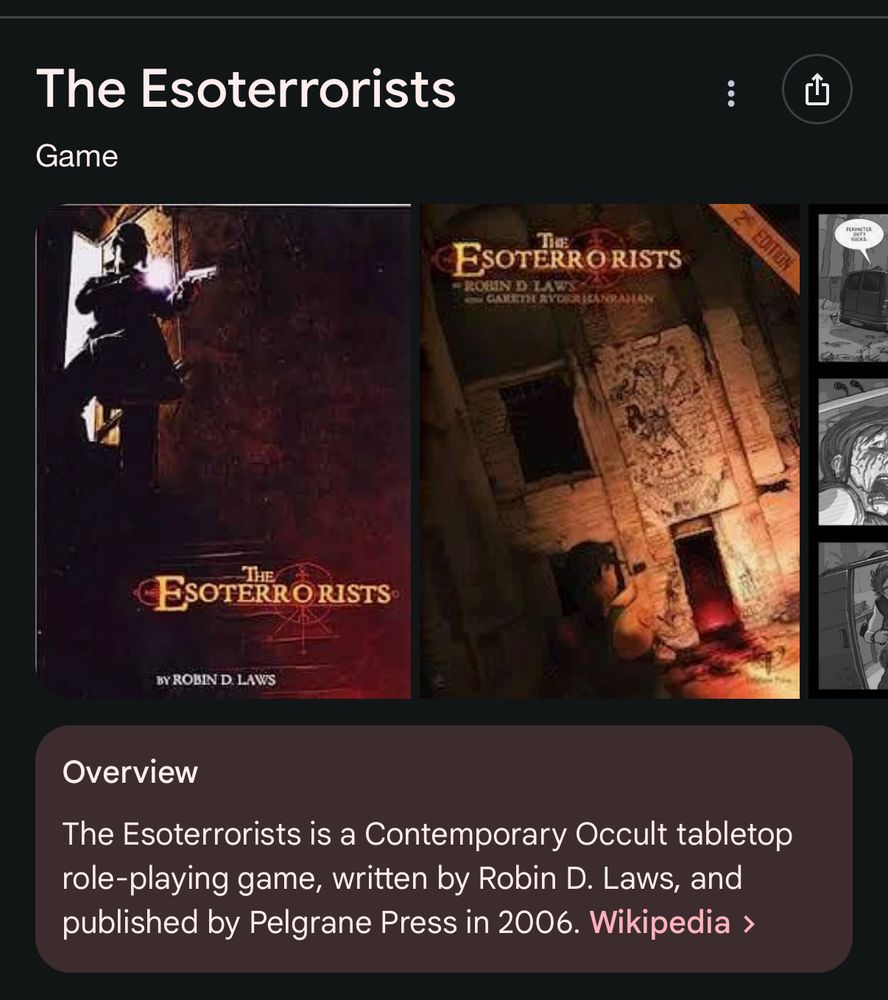Click the Esoterrorists logo on second cover
This screenshot has width=888, height=1000.
click(559, 255)
